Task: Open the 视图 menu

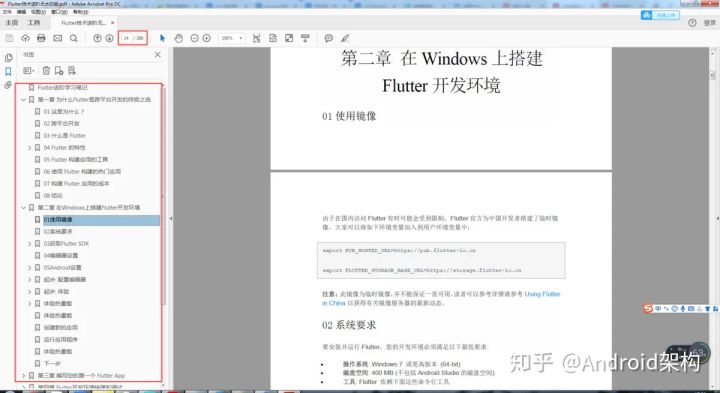Action: tap(38, 11)
